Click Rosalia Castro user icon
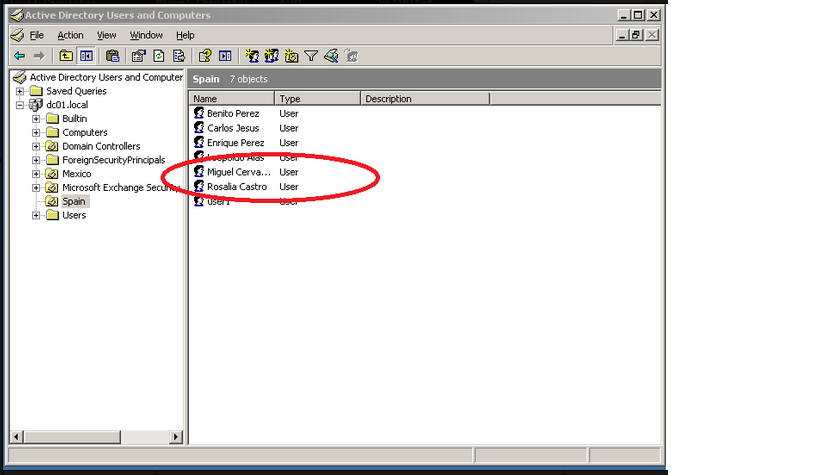Viewport: 819px width, 475px height. (x=199, y=186)
